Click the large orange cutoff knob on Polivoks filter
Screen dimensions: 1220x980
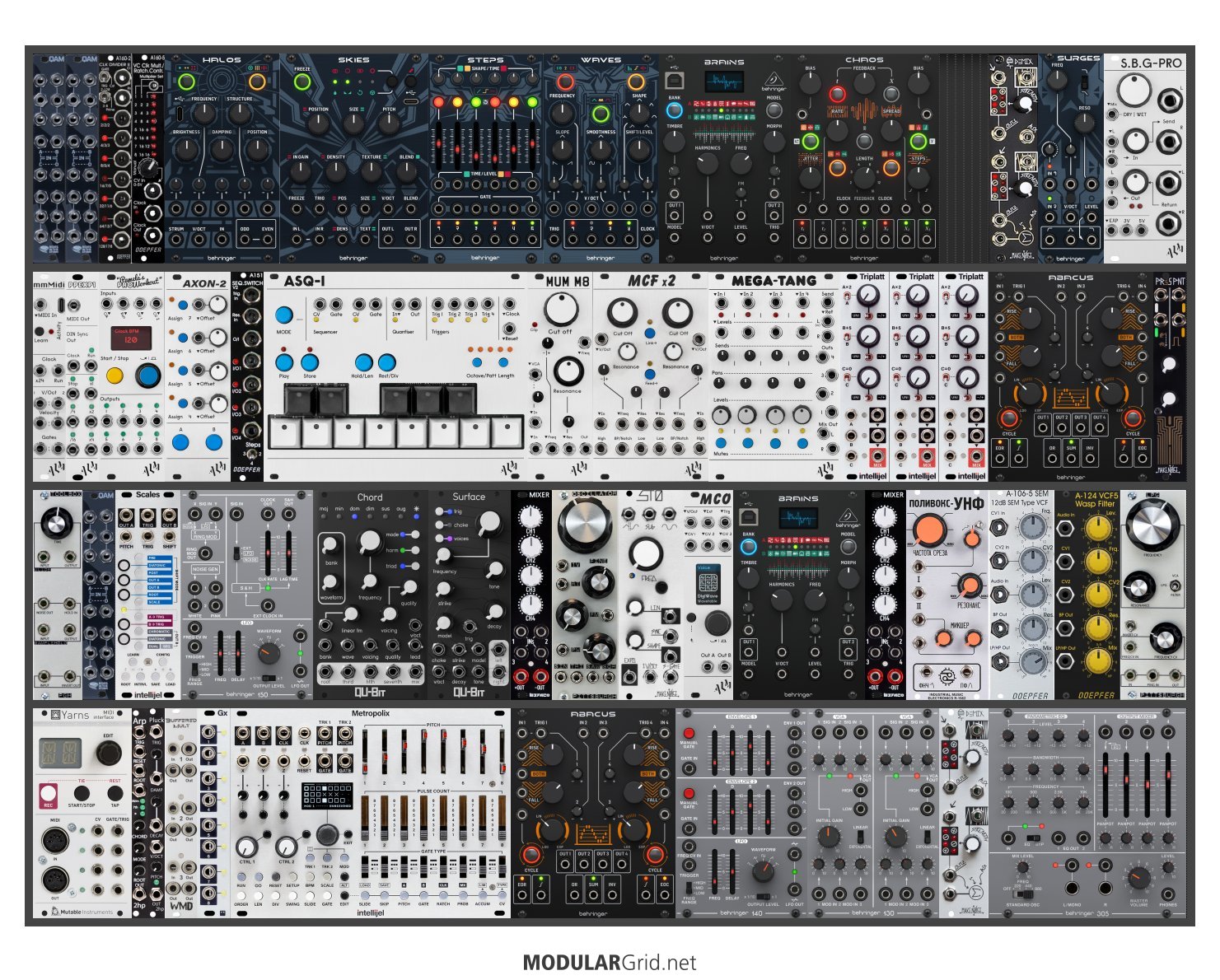928,530
